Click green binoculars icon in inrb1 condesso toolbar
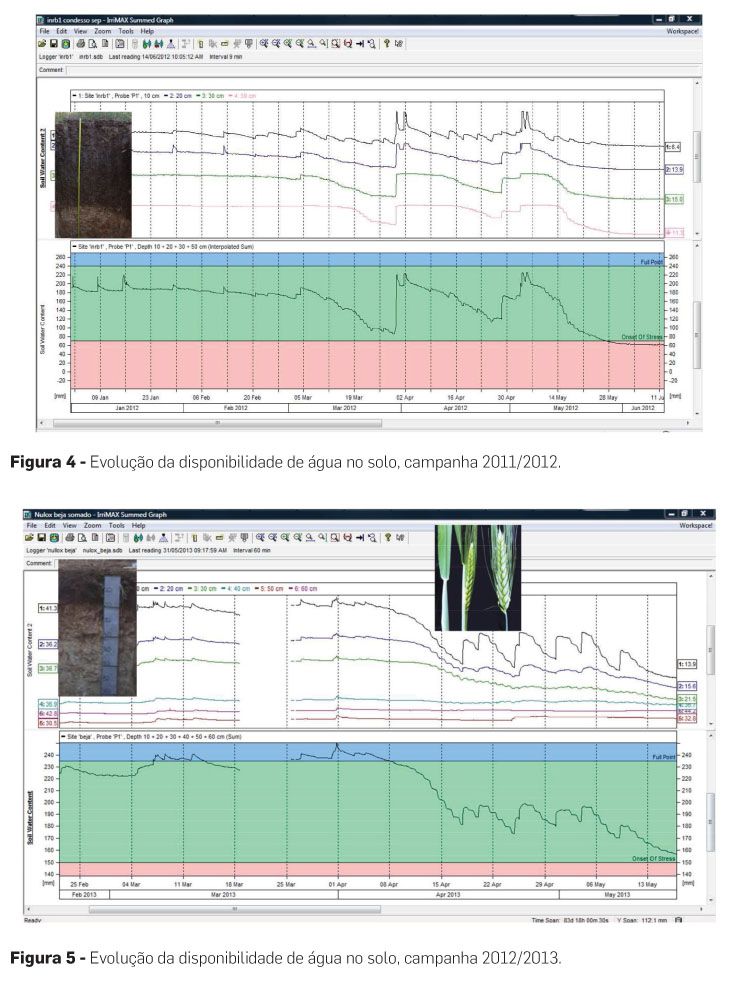The height and width of the screenshot is (986, 732). click(x=147, y=44)
